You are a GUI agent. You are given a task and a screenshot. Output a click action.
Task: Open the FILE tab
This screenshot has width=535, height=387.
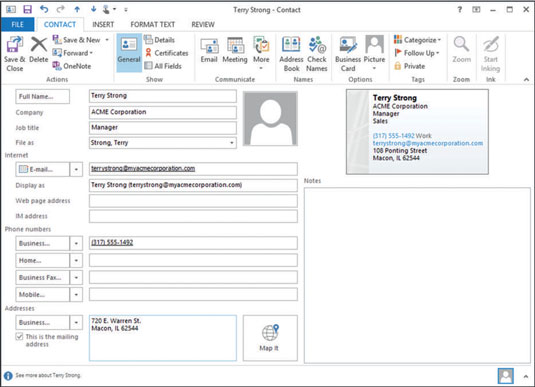tap(17, 24)
